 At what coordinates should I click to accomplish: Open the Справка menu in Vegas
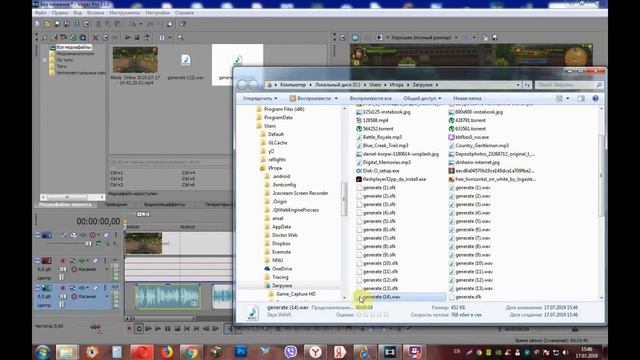(x=184, y=13)
